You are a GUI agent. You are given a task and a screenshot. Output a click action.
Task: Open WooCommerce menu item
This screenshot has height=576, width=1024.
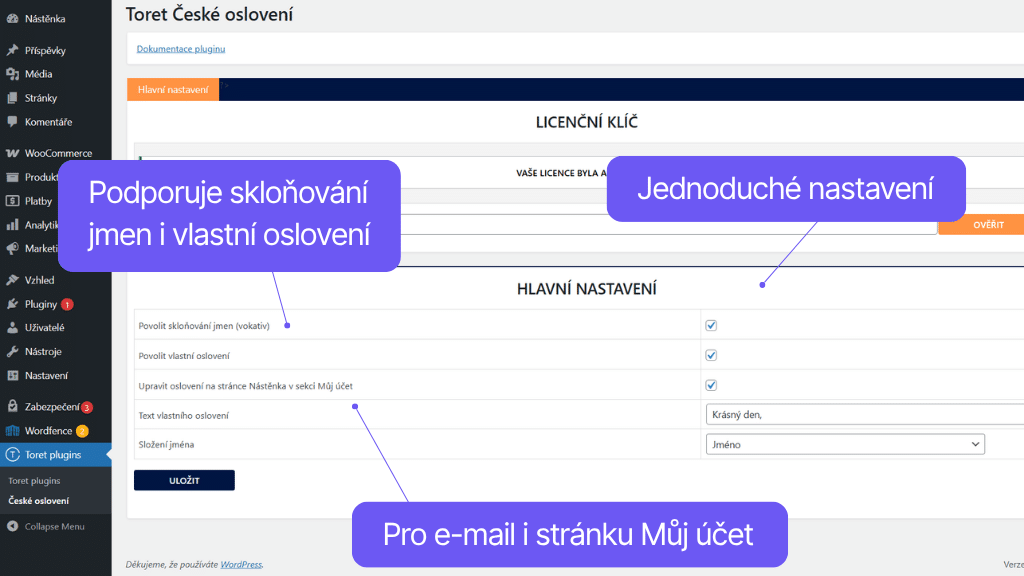[56, 153]
